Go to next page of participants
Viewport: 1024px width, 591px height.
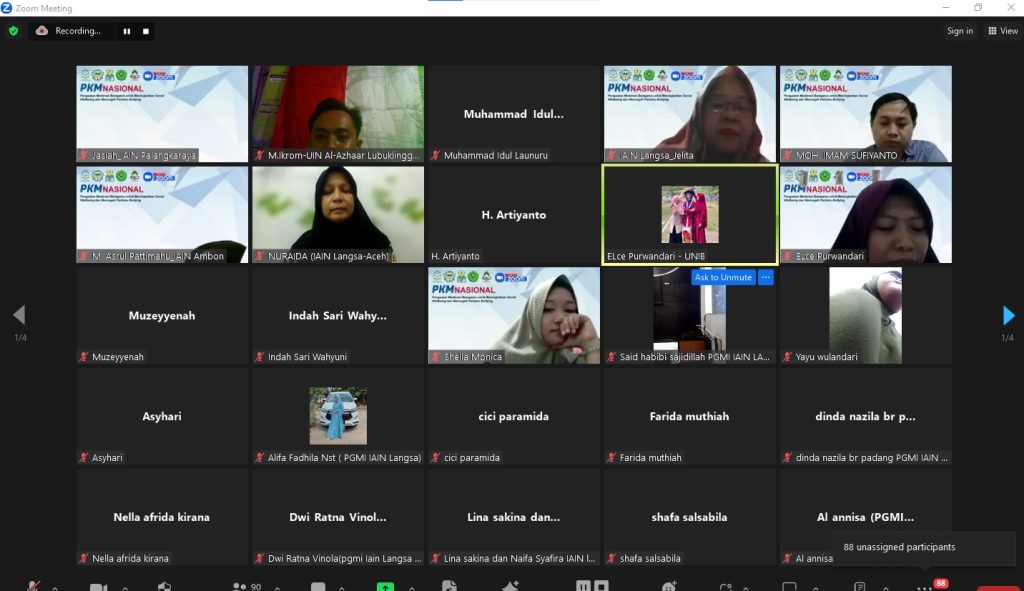[x=1008, y=316]
